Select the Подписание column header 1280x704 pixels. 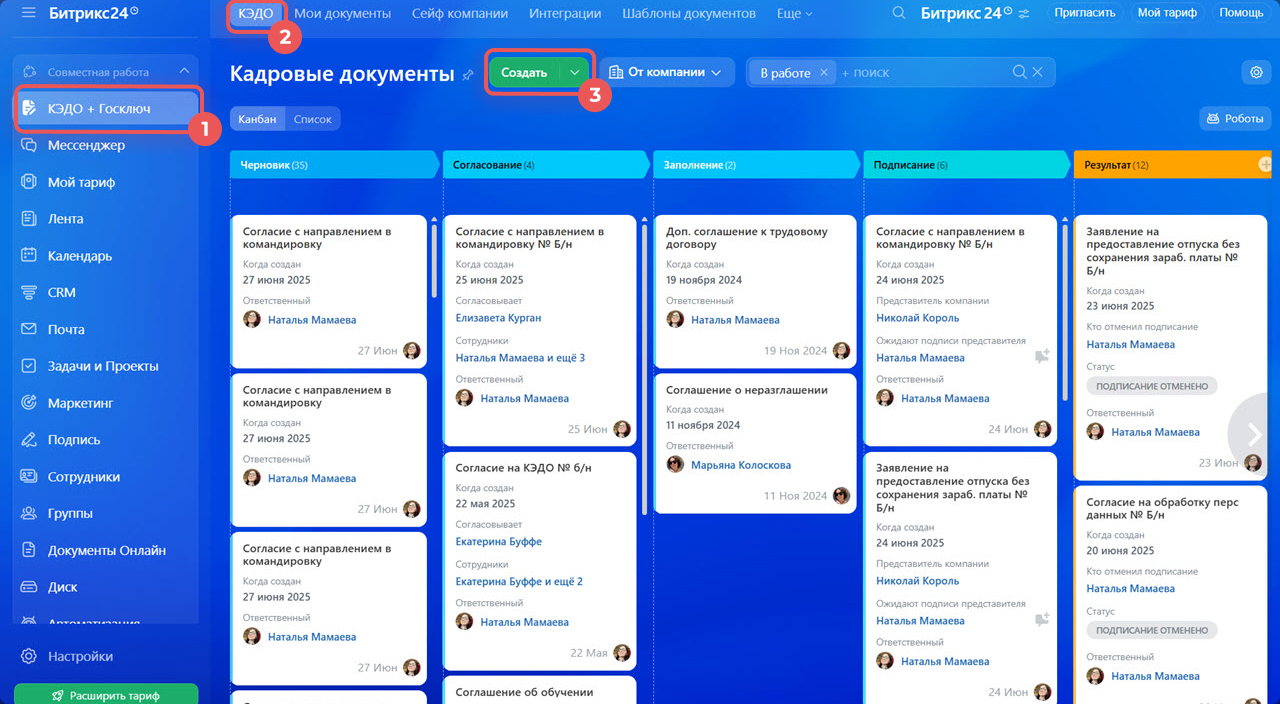967,164
